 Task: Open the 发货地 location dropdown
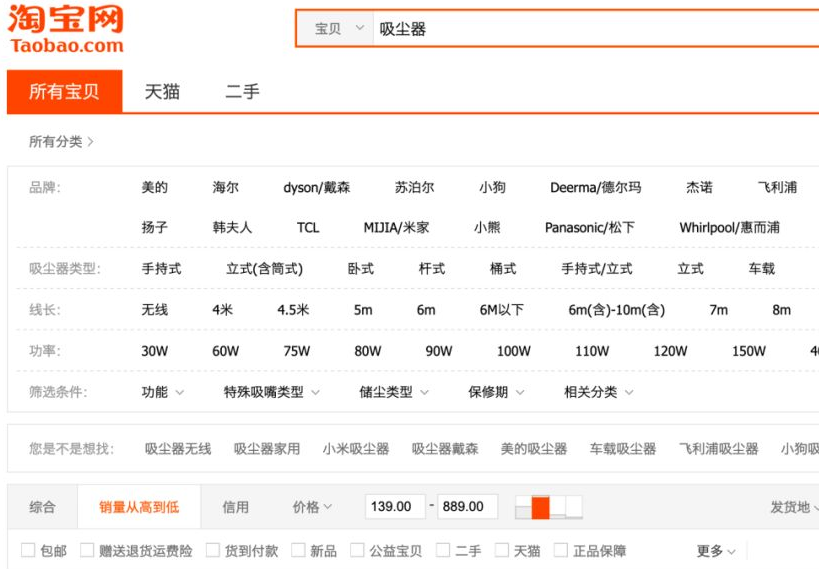coord(793,507)
